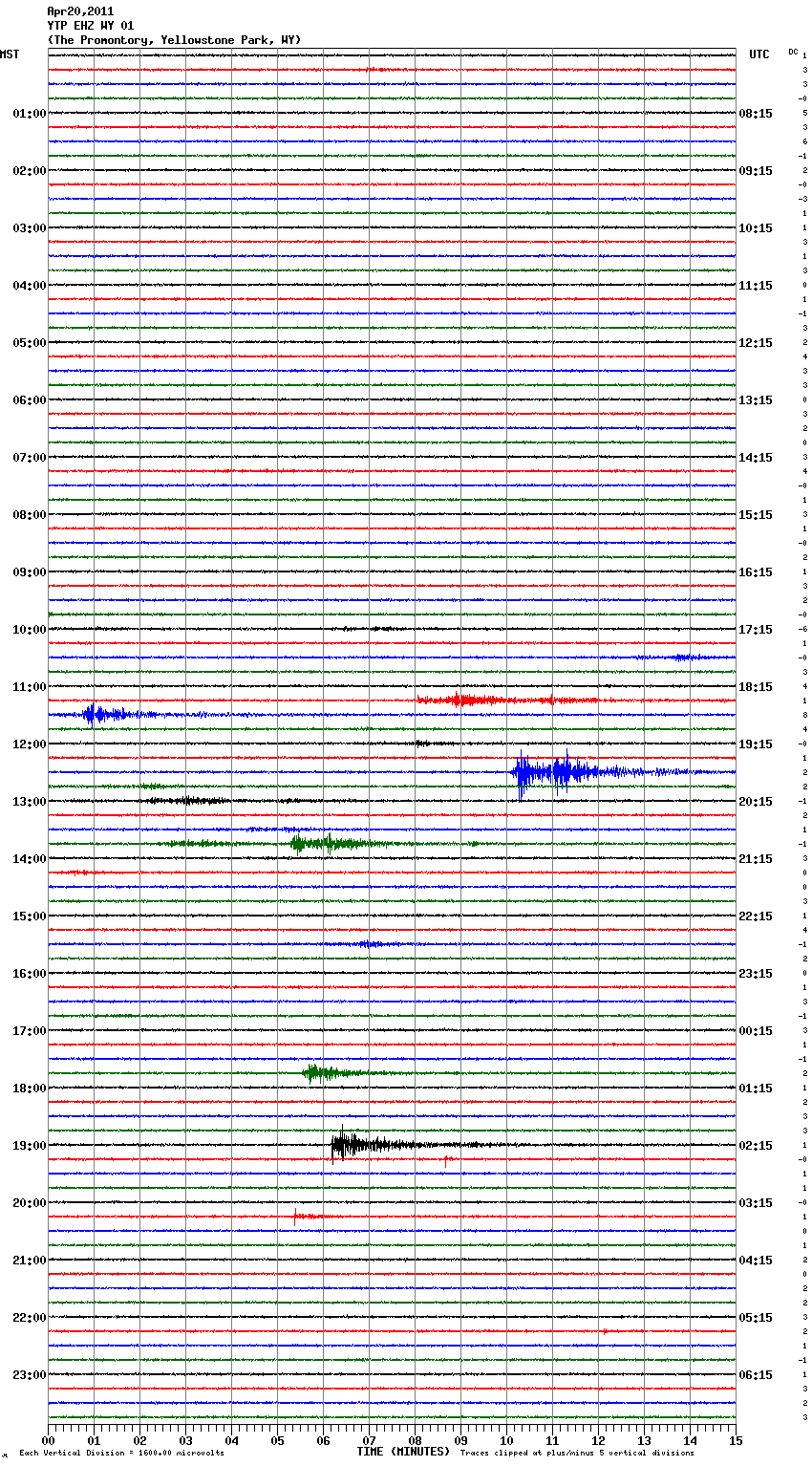This screenshot has width=812, height=1466.
Task: Click The Promontory, Yellowstone Park location text
Action: pyautogui.click(x=174, y=40)
